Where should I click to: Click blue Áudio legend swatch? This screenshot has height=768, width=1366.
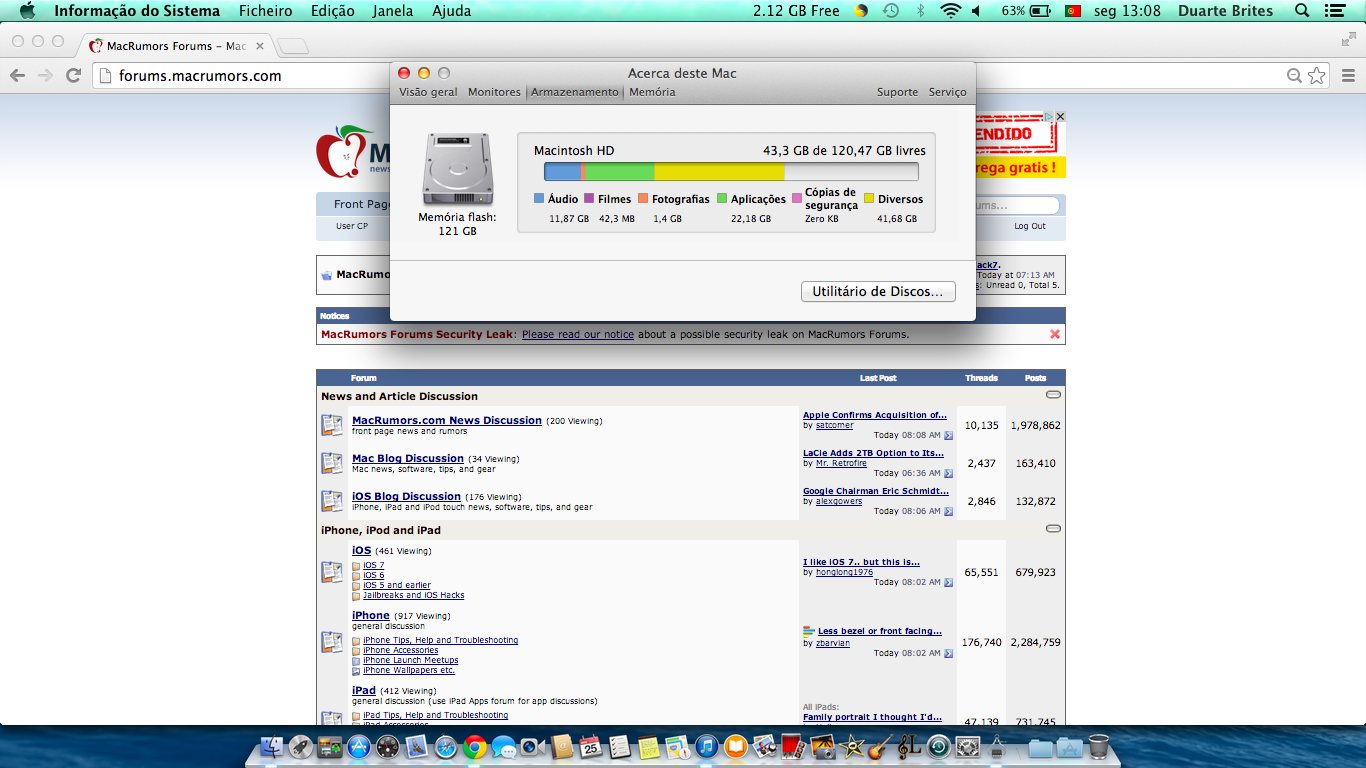(539, 199)
